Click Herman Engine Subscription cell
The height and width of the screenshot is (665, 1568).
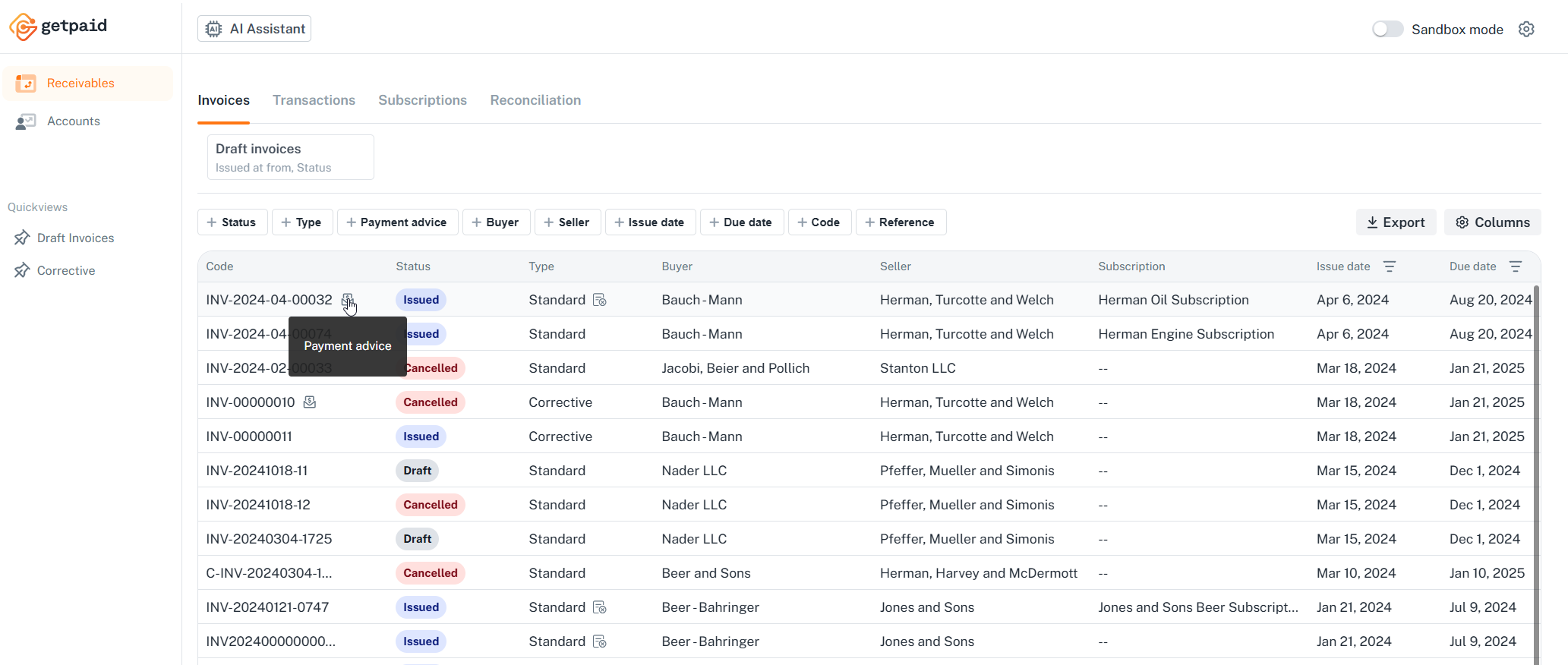(x=1186, y=334)
